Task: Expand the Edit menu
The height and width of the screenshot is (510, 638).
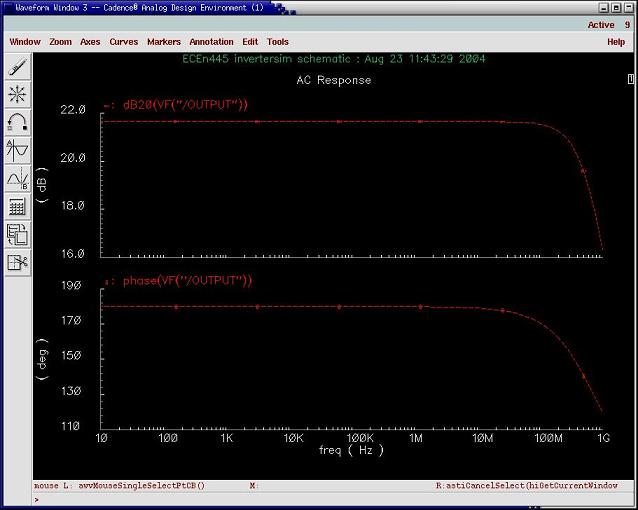Action: point(250,42)
